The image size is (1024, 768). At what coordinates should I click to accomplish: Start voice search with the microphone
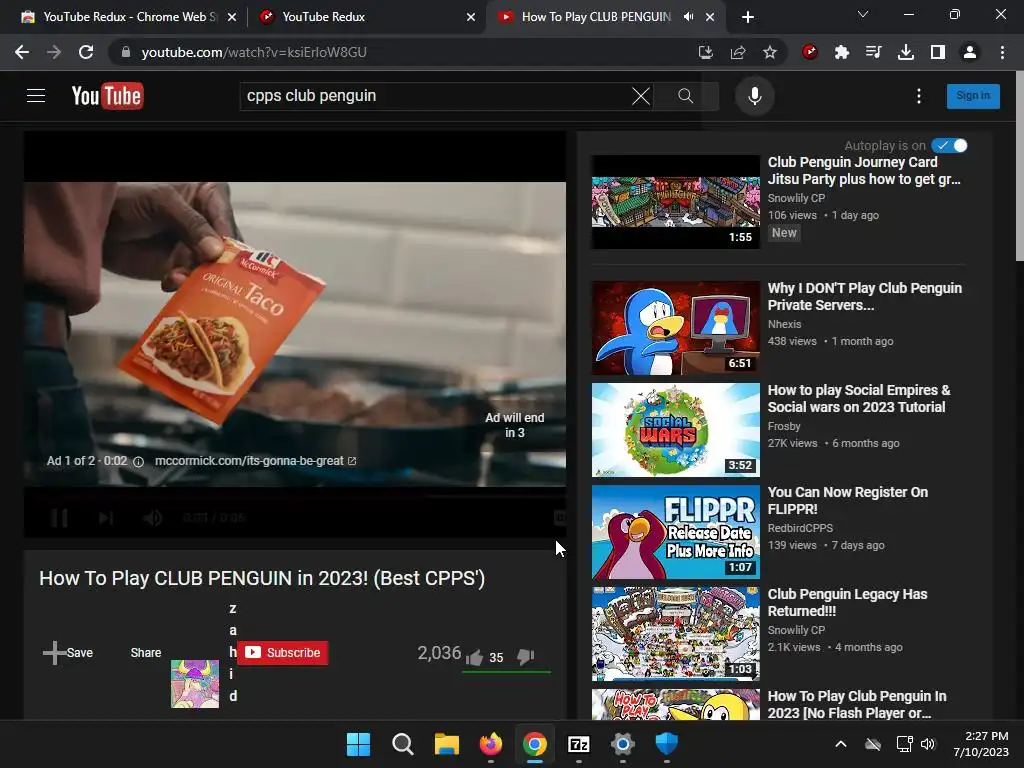754,96
